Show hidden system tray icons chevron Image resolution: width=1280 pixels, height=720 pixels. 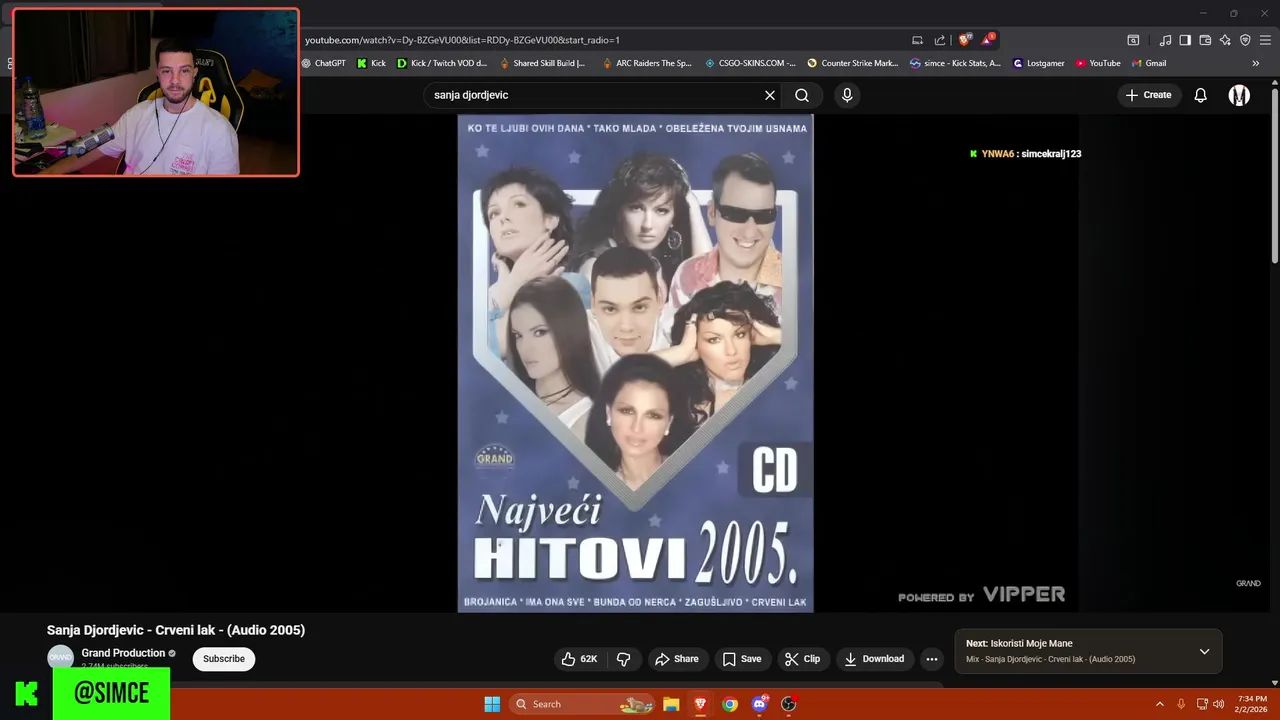[x=1160, y=704]
